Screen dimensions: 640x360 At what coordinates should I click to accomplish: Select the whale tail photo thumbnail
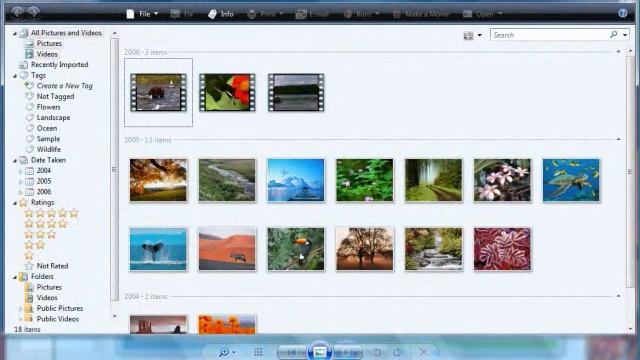[158, 249]
